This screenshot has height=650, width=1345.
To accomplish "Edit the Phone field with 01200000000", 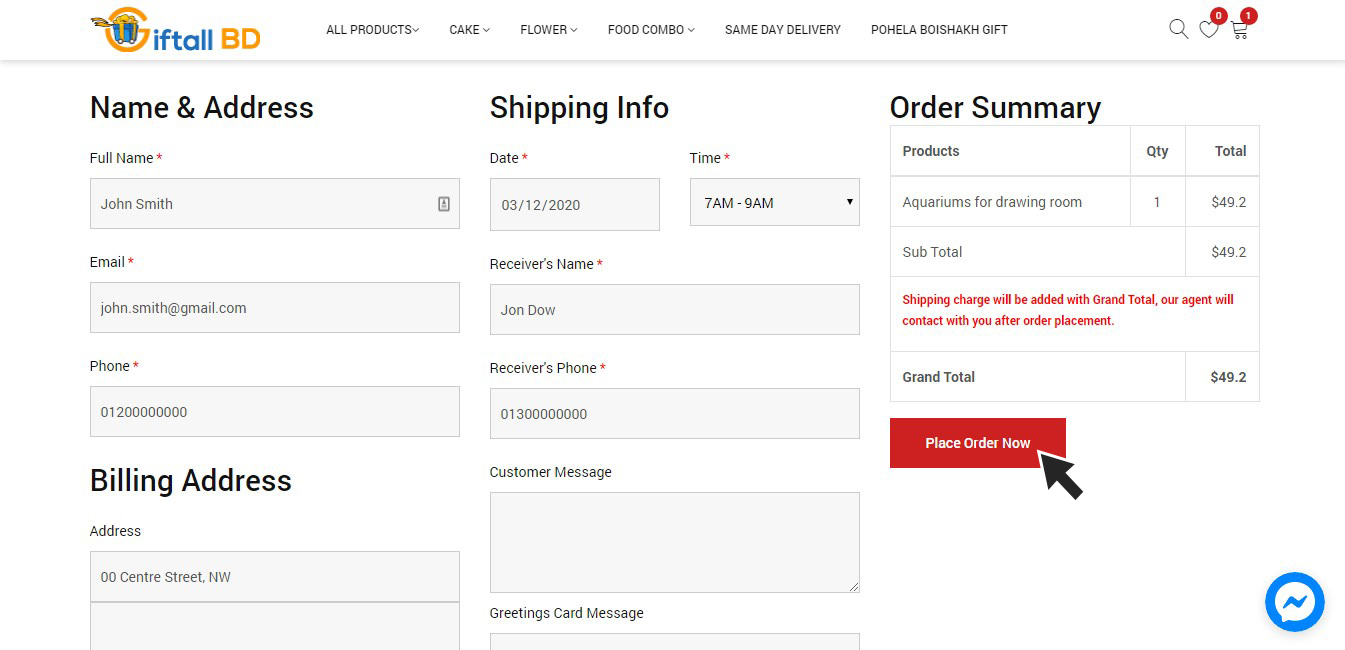I will point(275,412).
